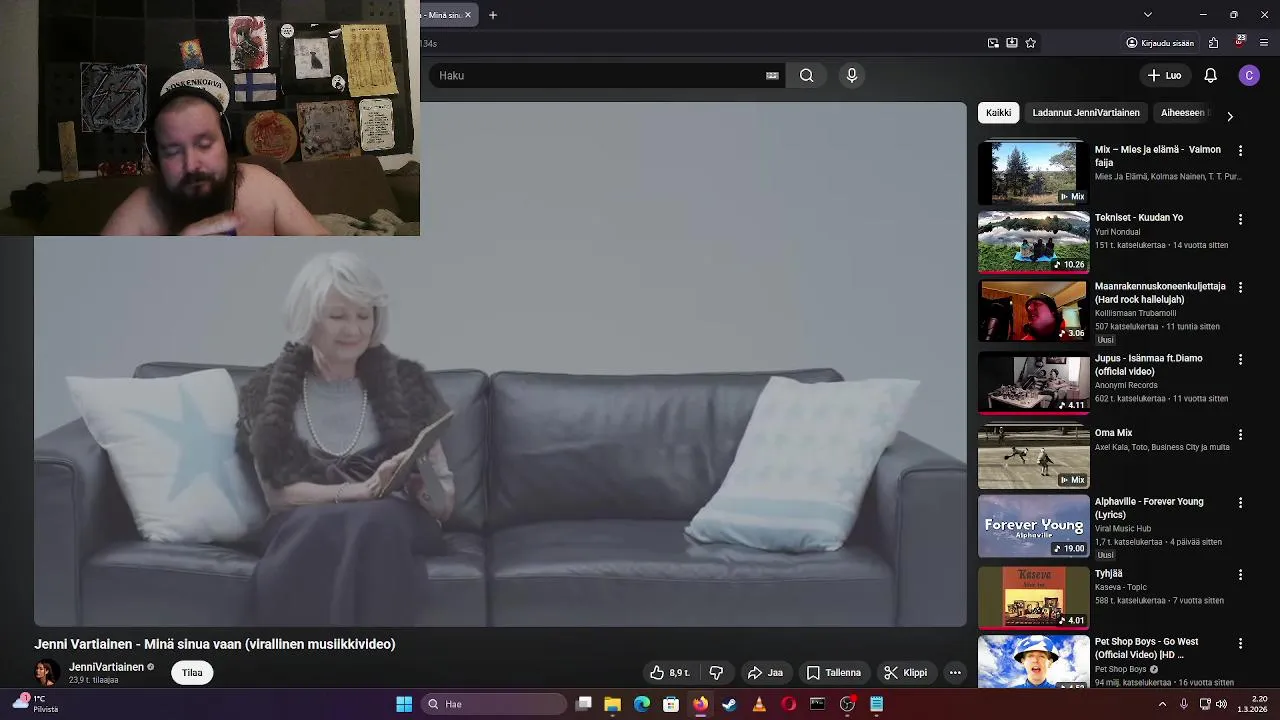The image size is (1280, 720).
Task: List all tabs with the dropdown chevron
Action: click(1148, 15)
